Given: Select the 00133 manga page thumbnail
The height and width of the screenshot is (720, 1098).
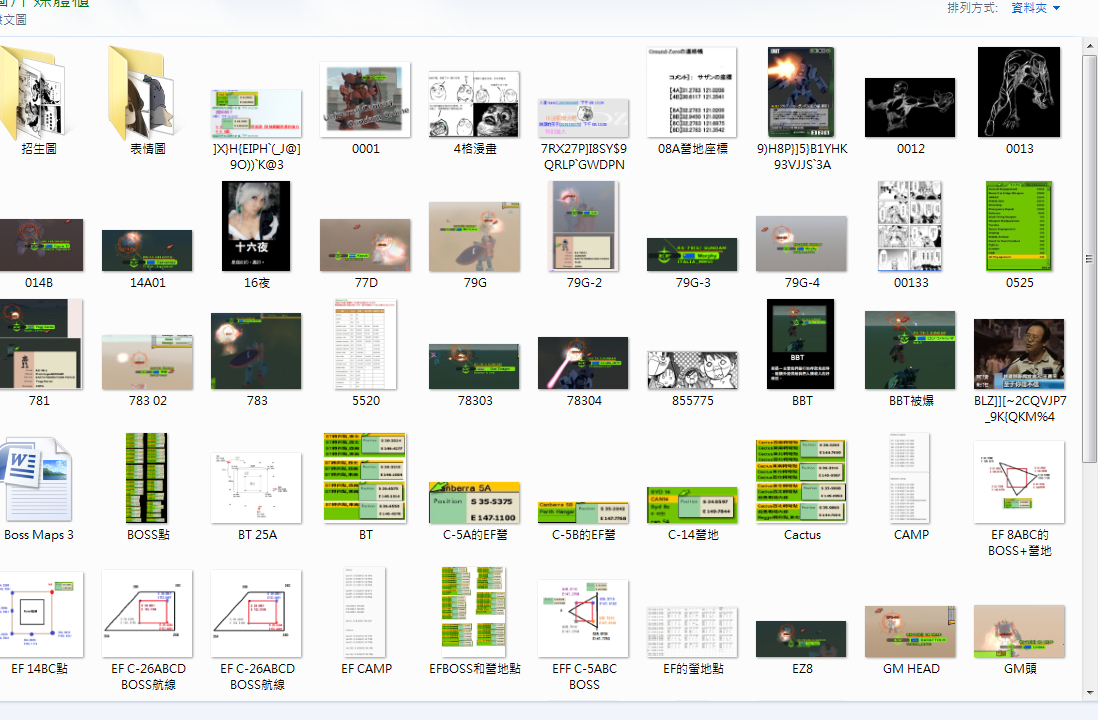Looking at the screenshot, I should coord(910,226).
